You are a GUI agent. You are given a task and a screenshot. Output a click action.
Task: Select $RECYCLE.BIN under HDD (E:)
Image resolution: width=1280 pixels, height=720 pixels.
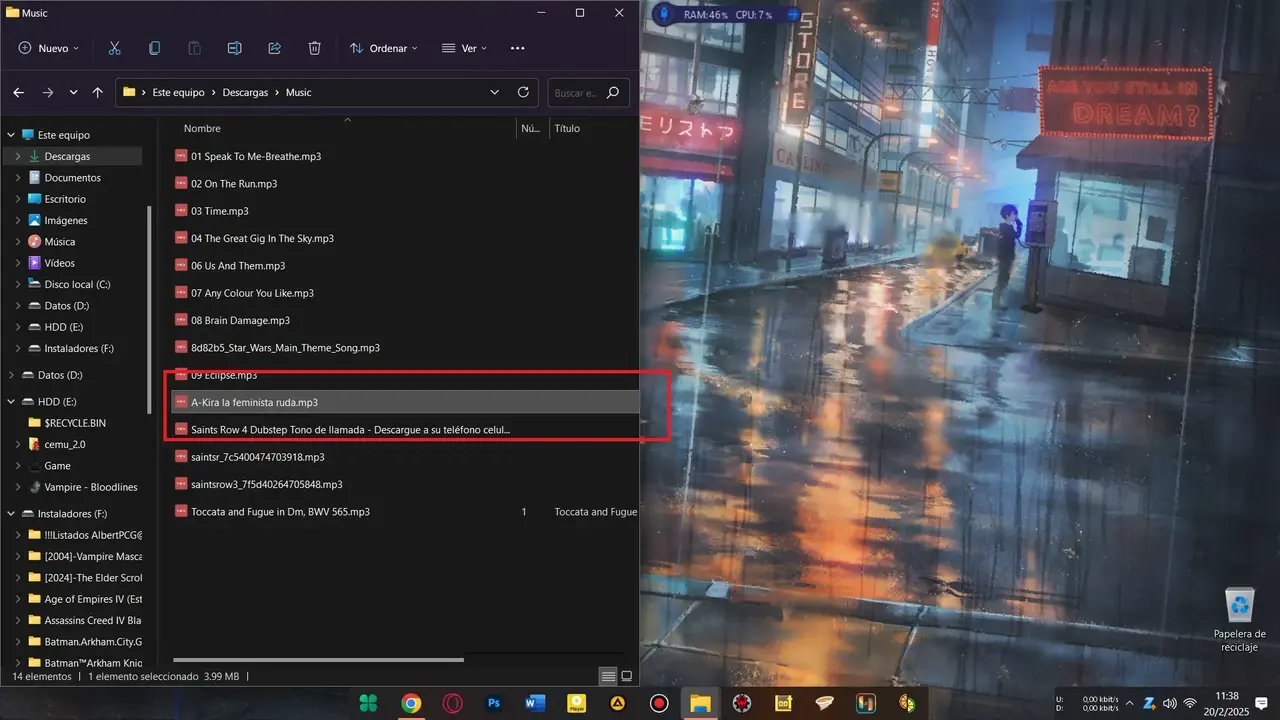75,423
